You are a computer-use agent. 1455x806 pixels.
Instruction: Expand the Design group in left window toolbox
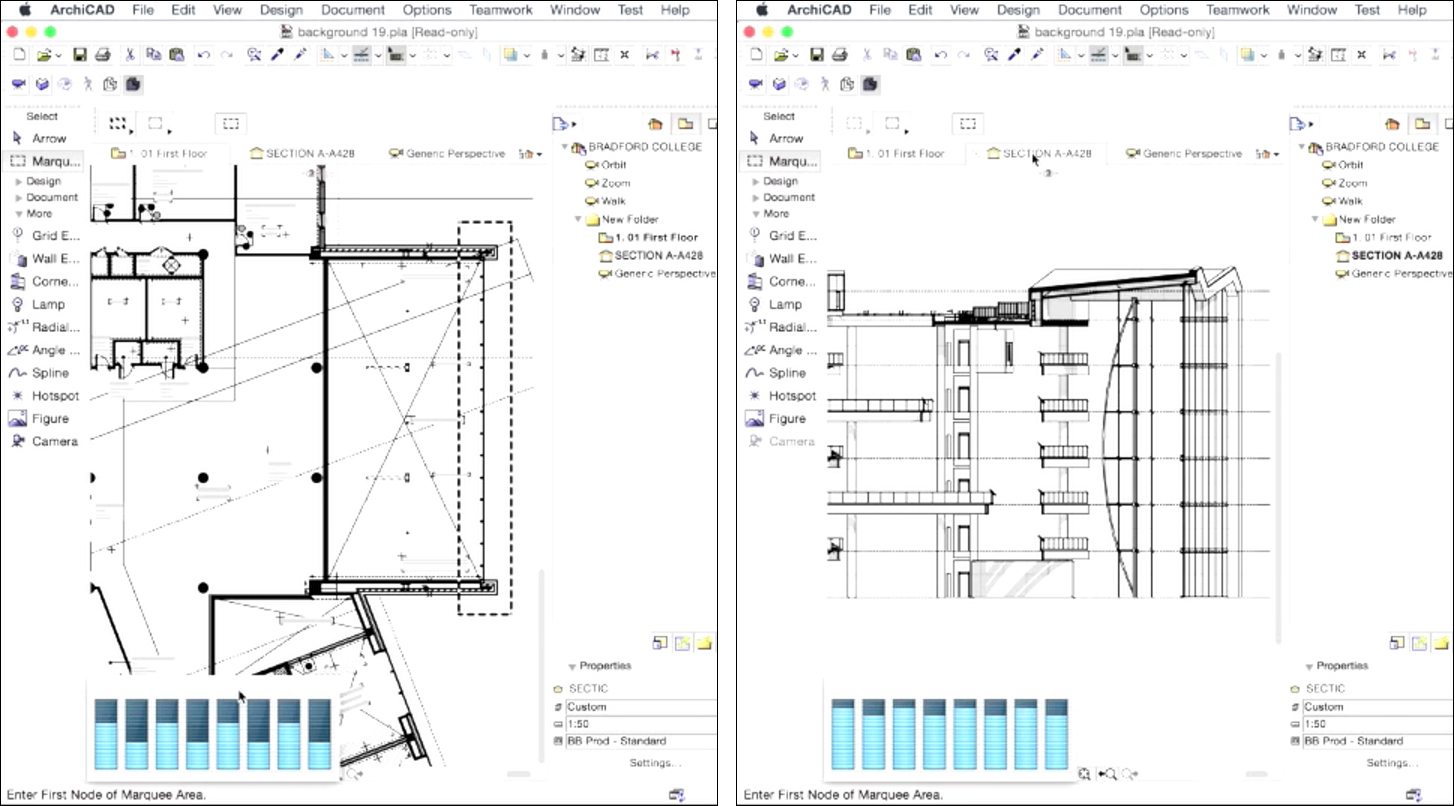19,181
